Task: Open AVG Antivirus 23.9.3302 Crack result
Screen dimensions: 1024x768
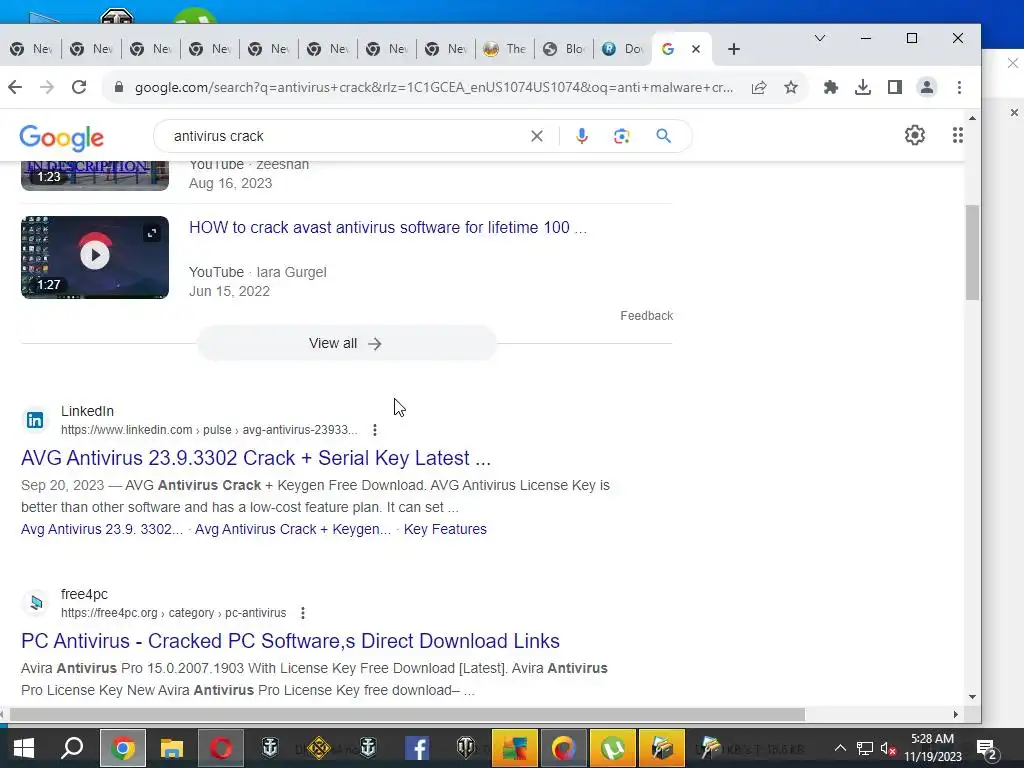Action: [x=256, y=458]
